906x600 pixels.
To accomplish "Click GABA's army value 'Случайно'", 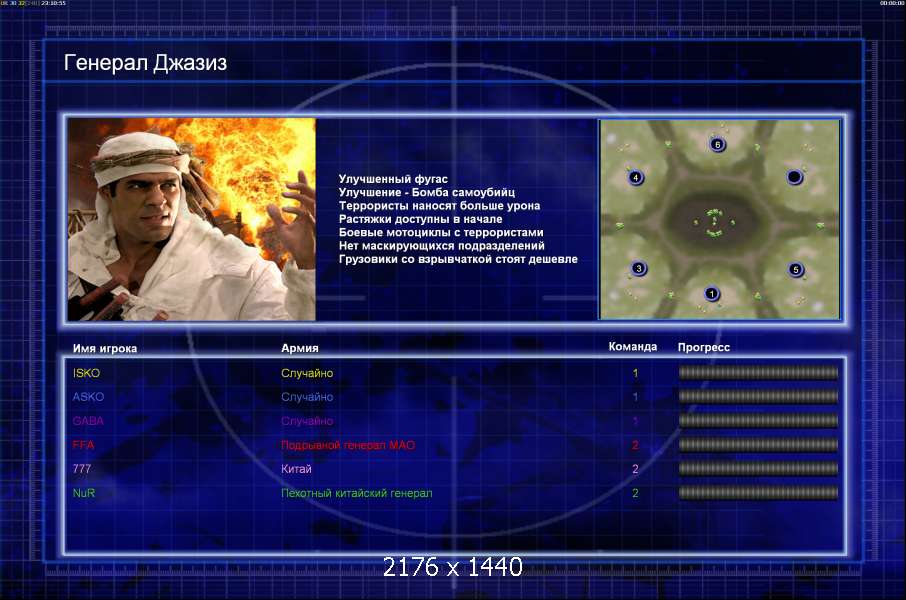I will [x=307, y=421].
